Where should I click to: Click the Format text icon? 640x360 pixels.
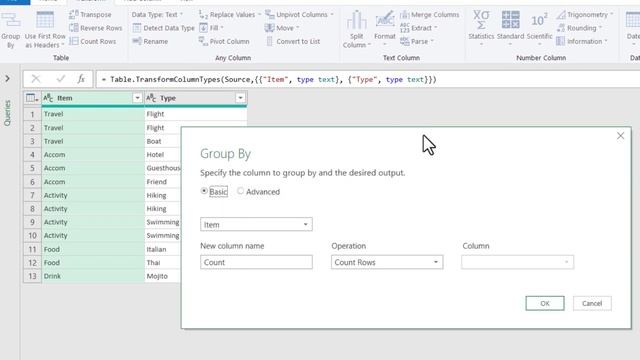tap(384, 20)
